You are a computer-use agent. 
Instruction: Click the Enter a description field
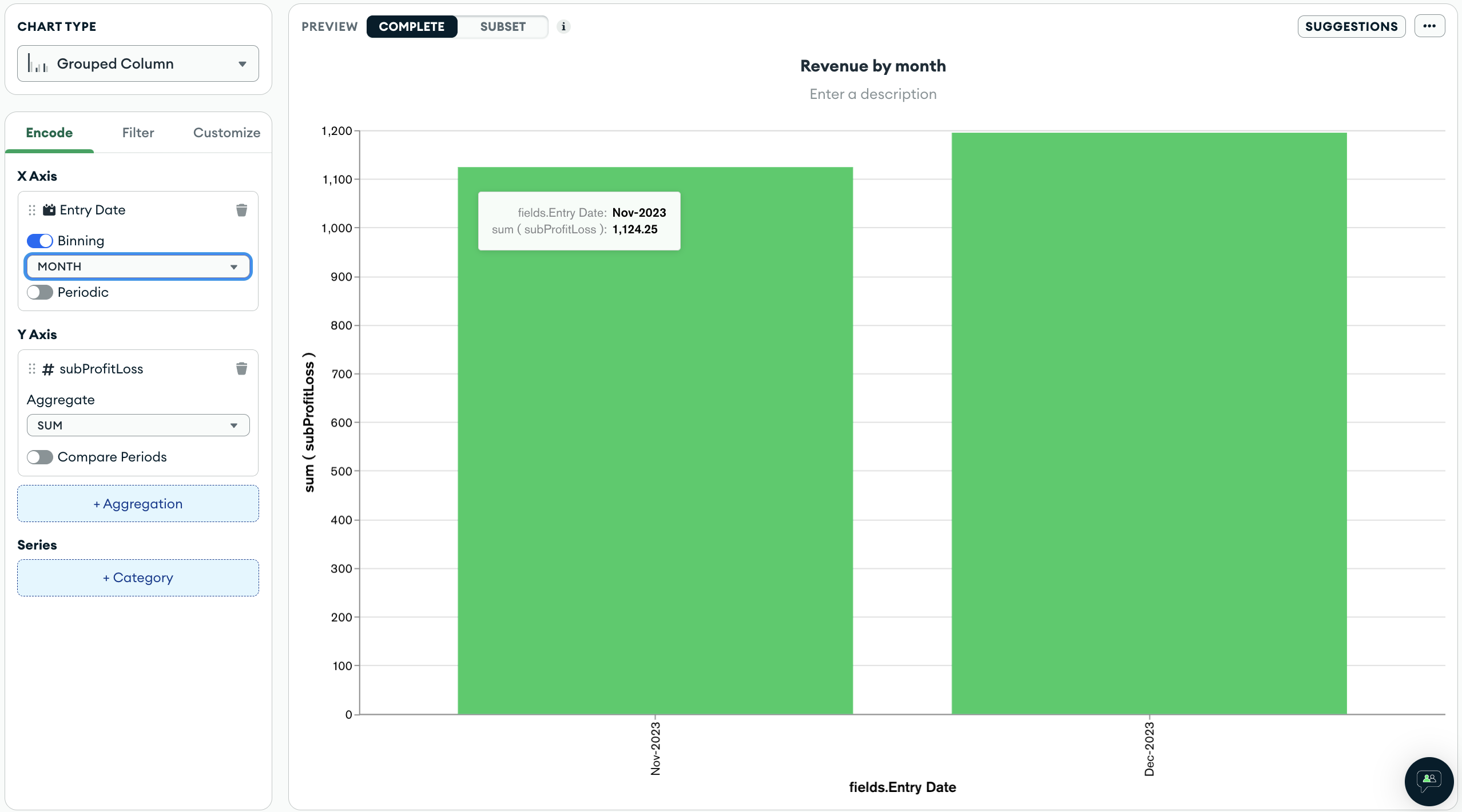click(873, 94)
